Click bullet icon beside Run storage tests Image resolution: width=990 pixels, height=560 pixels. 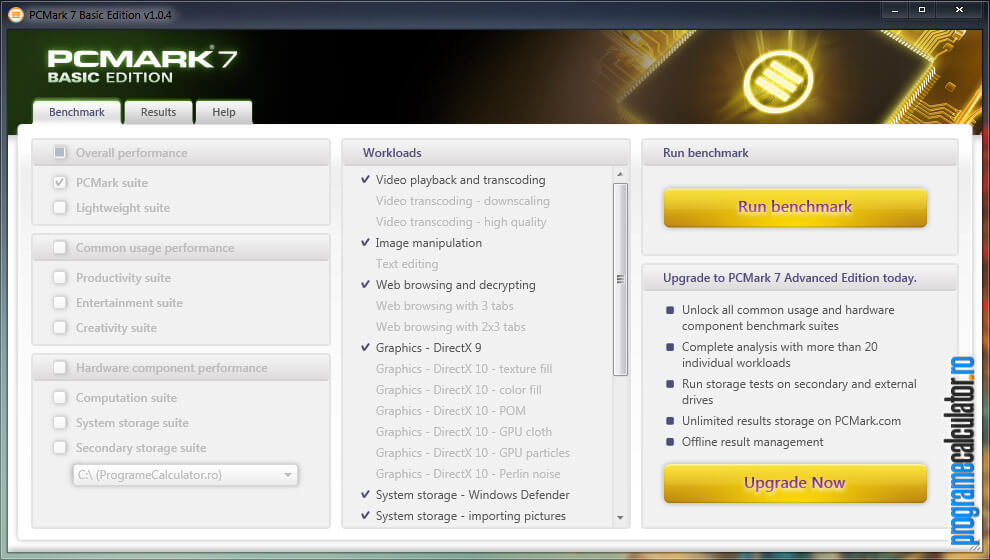[670, 384]
